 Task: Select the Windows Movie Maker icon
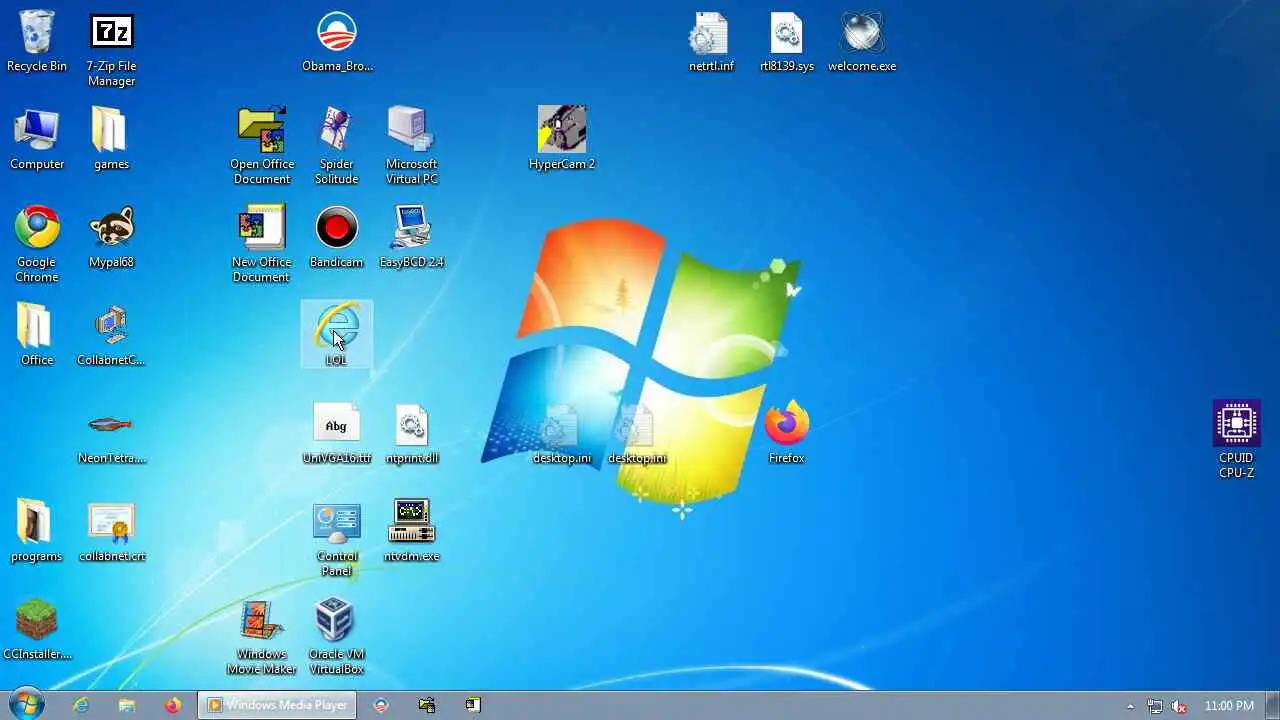pos(261,637)
